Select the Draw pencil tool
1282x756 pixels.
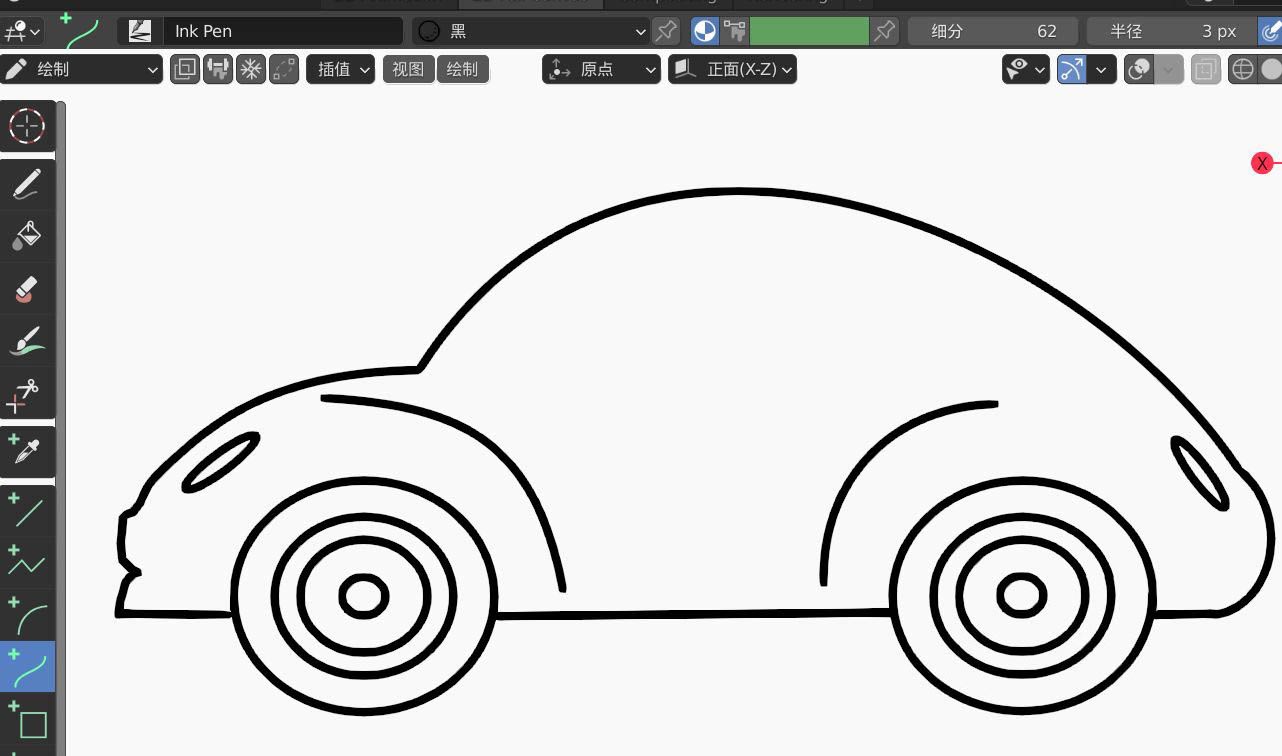point(27,183)
